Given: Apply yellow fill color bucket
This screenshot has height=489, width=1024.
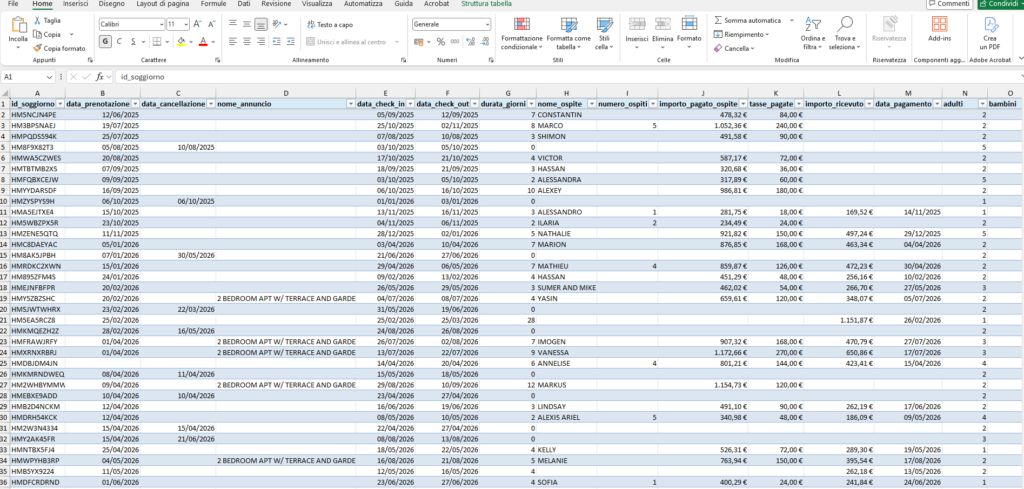Looking at the screenshot, I should (x=181, y=42).
